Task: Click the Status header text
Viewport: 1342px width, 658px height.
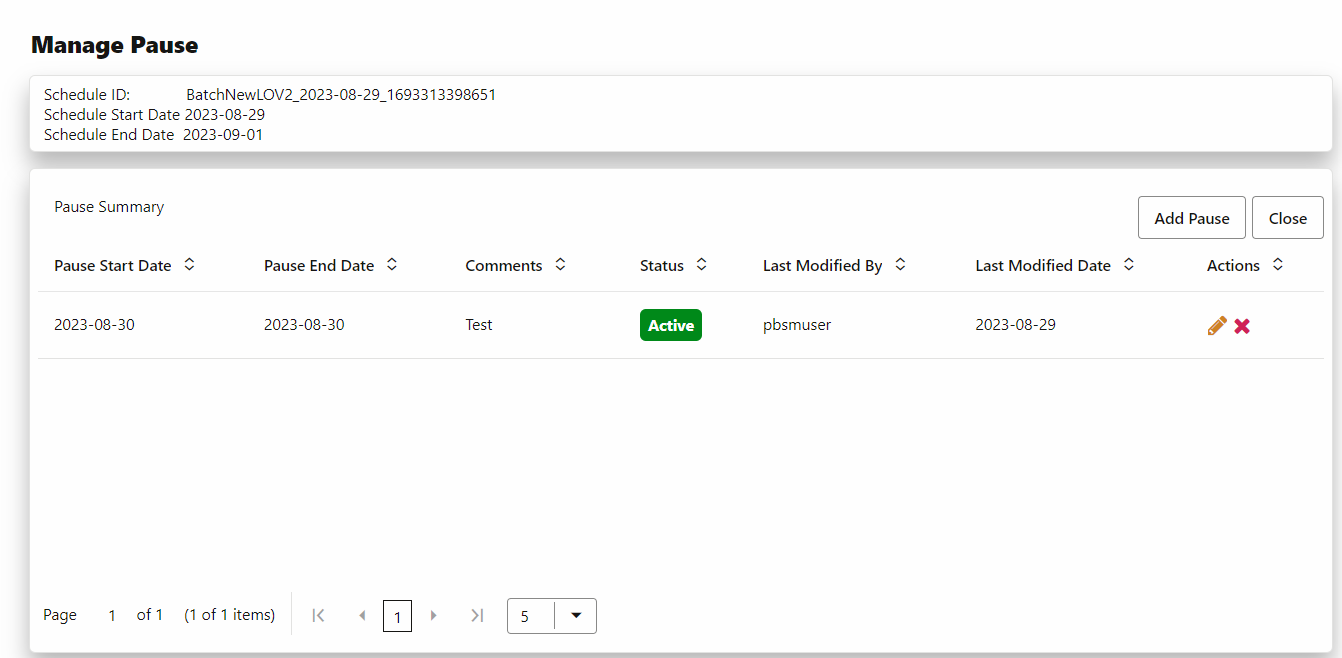Action: click(x=662, y=266)
